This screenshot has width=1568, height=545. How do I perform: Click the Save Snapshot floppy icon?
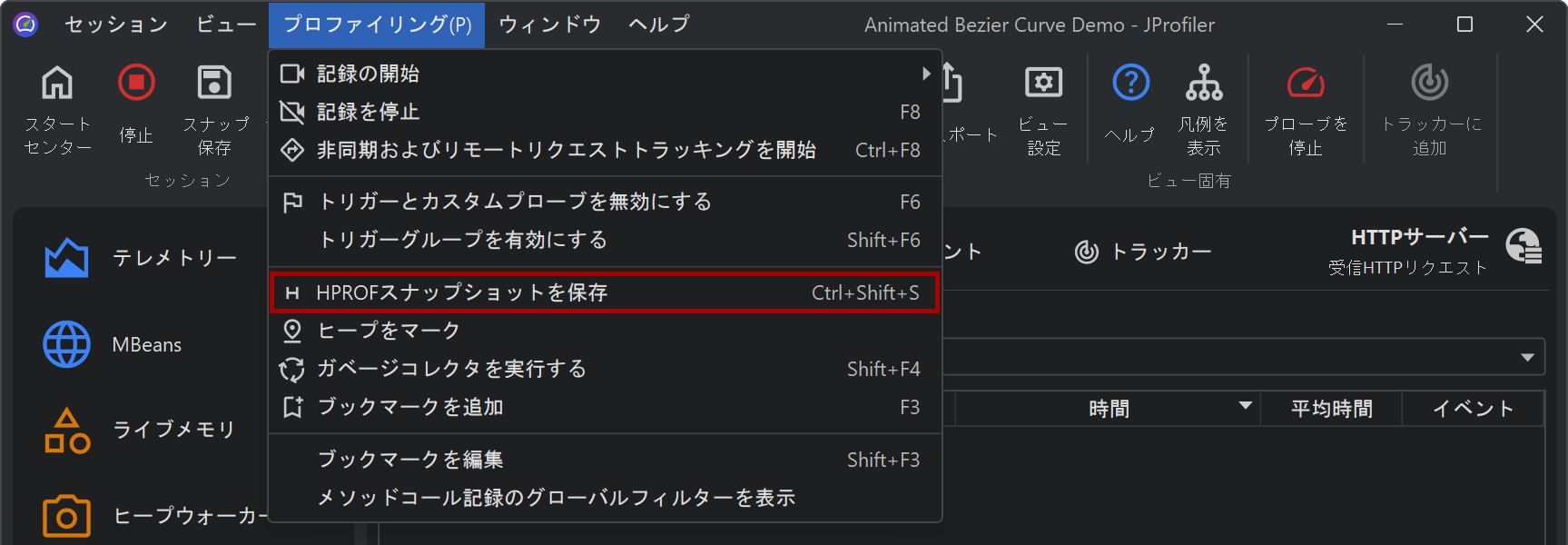[214, 84]
